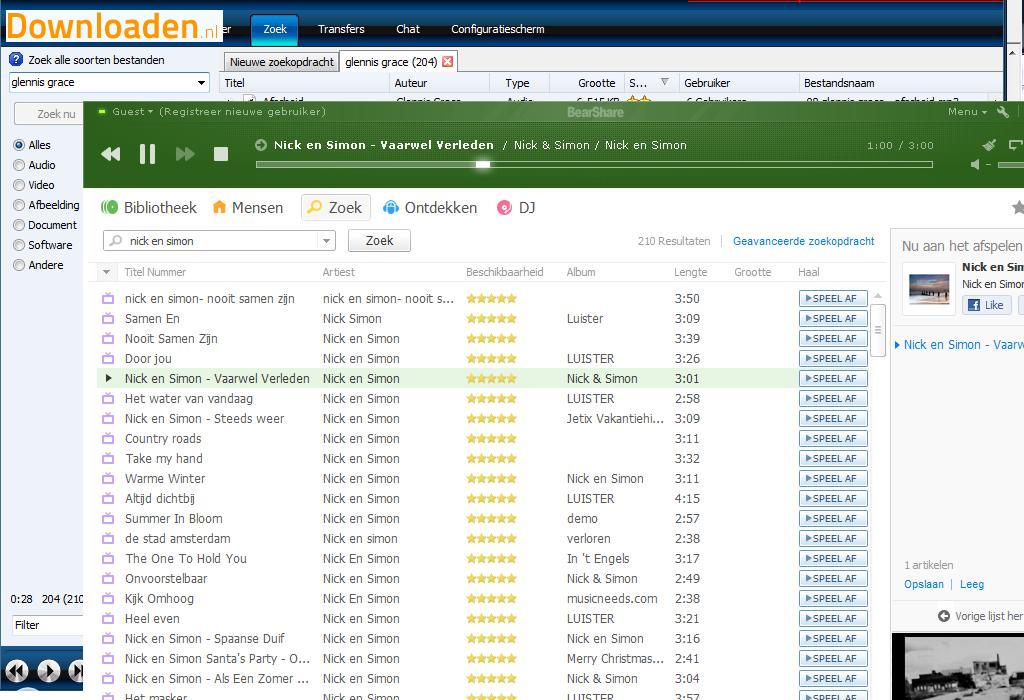The image size is (1024, 700).
Task: Open 'Geavanceerde zoekopdracht' link
Action: (x=803, y=241)
